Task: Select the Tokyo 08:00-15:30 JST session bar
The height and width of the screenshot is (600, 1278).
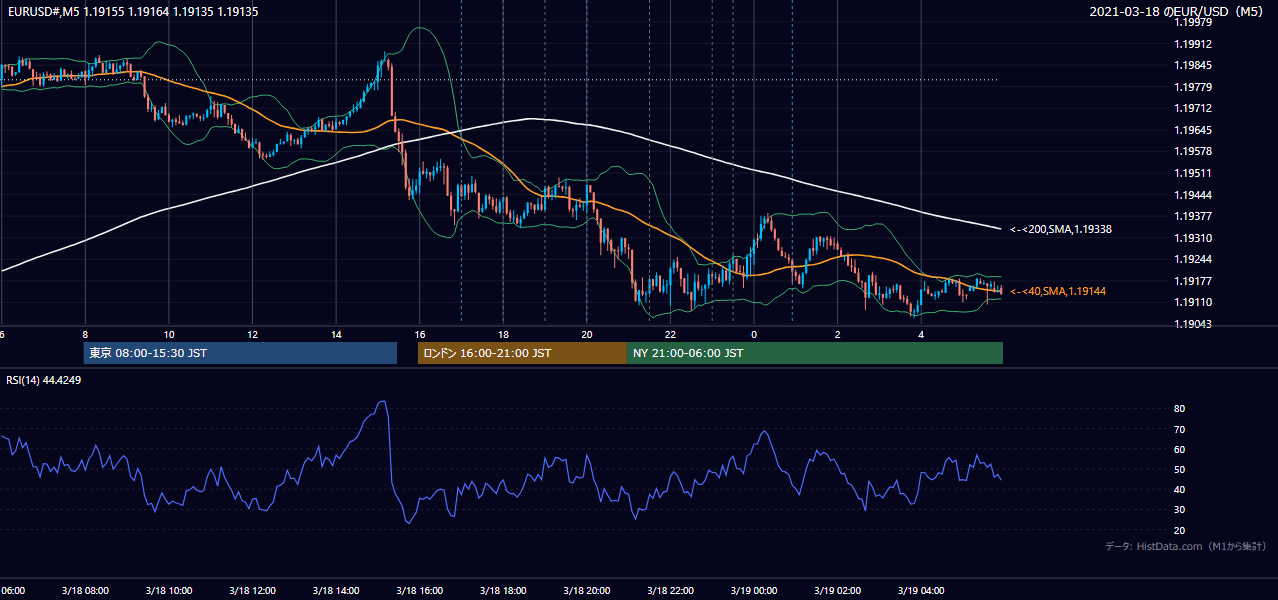Action: (240, 353)
